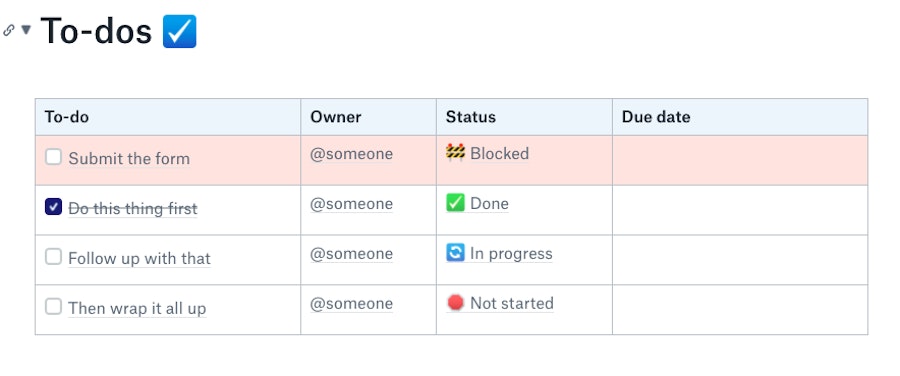900x376 pixels.
Task: Collapse the To-dos section triangle
Action: tap(26, 29)
